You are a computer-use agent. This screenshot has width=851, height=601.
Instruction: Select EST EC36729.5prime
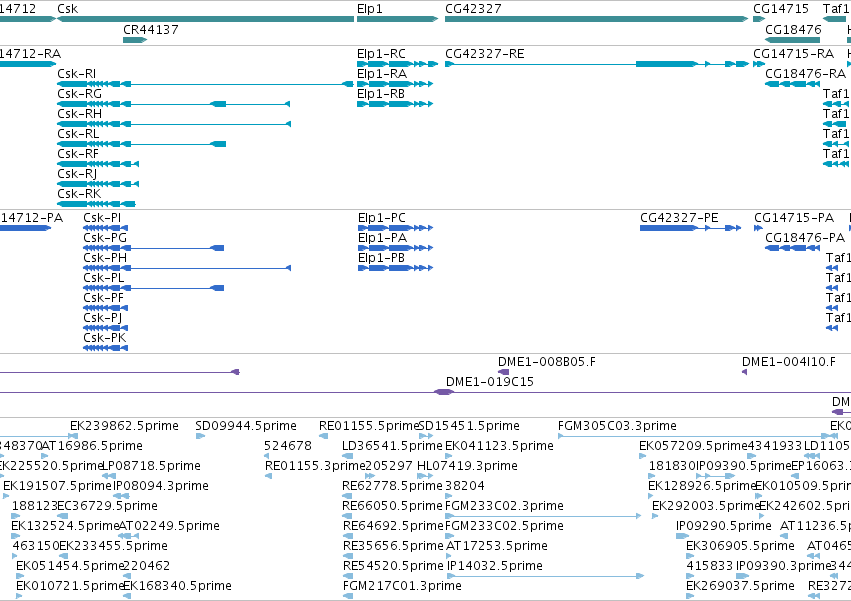pos(107,506)
